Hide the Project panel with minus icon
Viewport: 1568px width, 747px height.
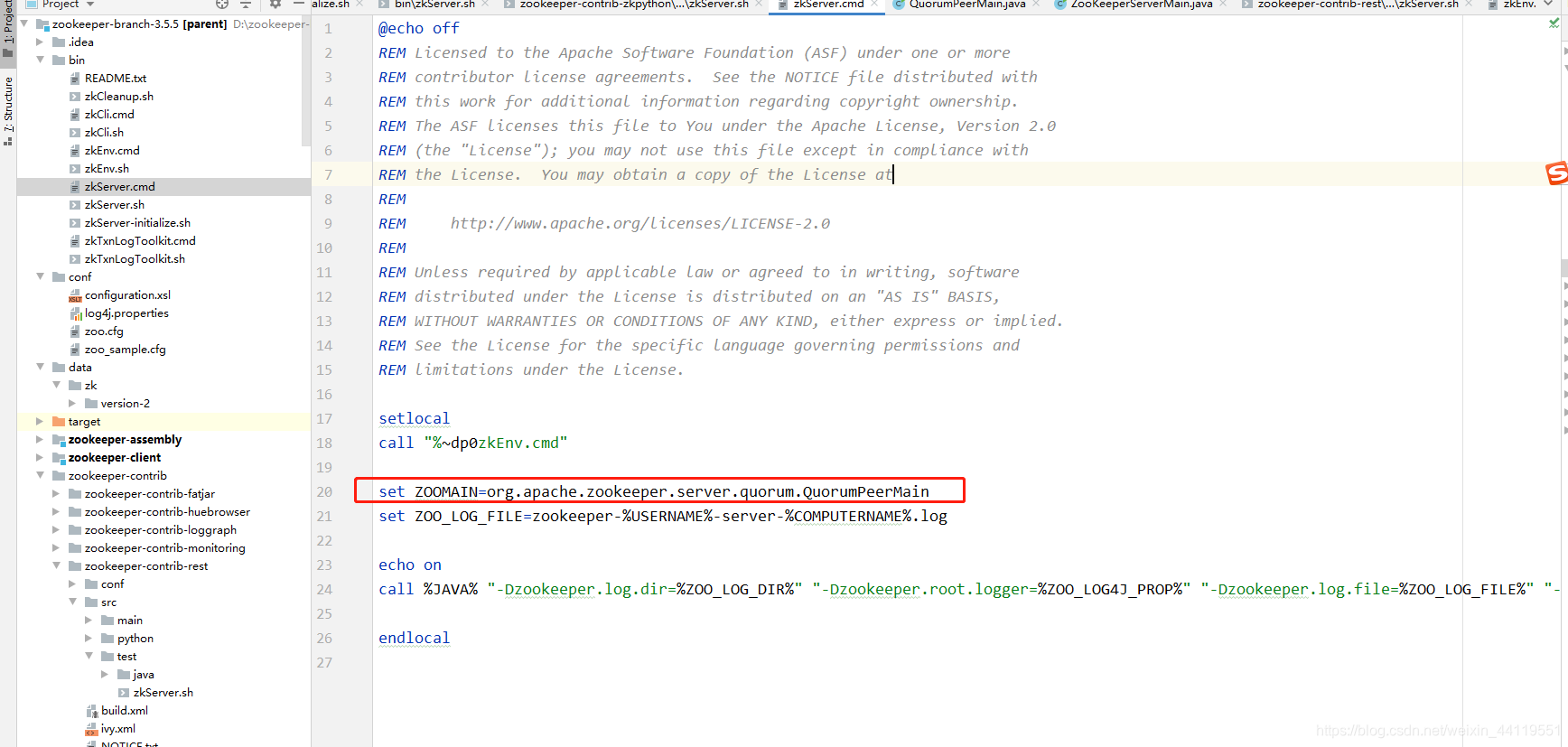tap(299, 4)
